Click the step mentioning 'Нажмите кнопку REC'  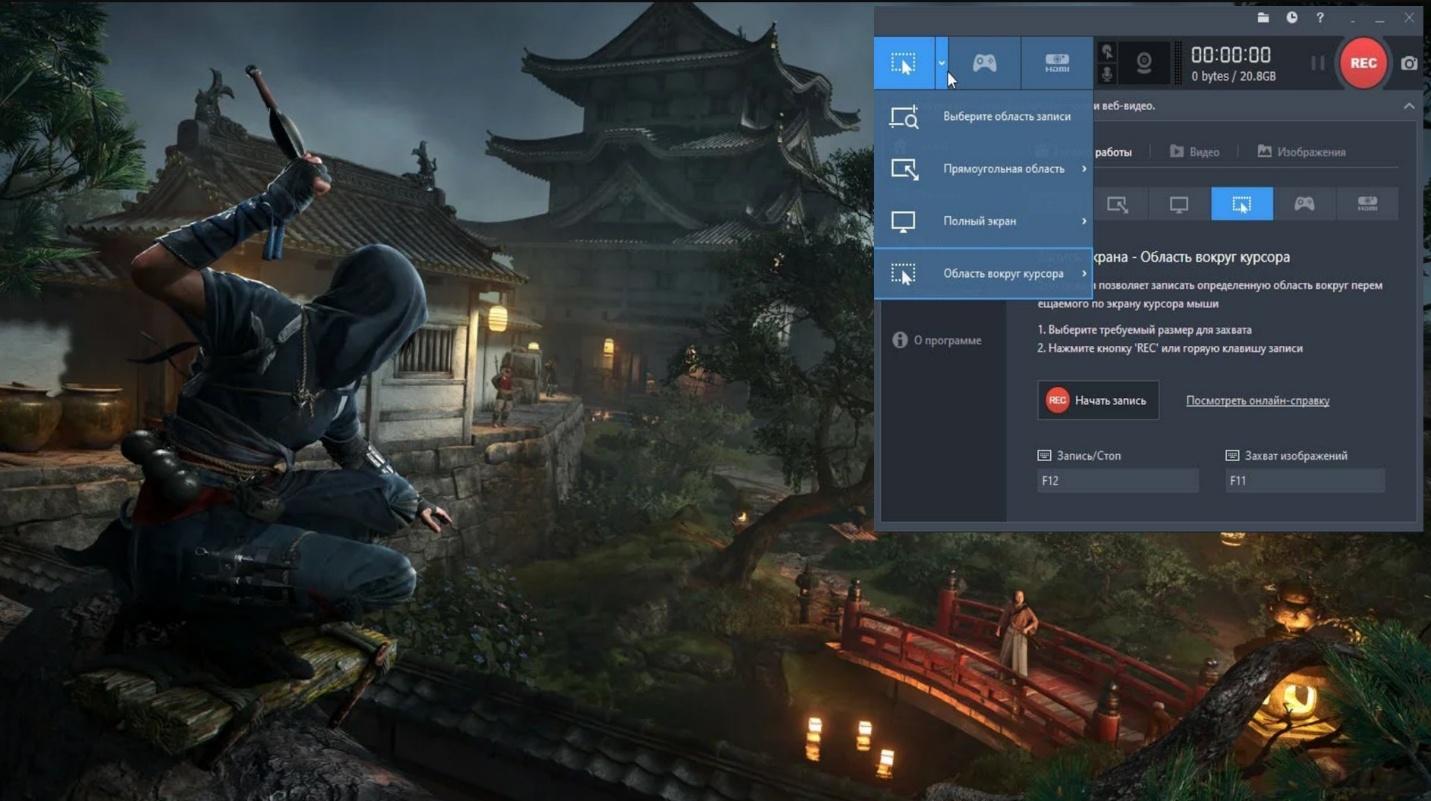coord(1170,349)
